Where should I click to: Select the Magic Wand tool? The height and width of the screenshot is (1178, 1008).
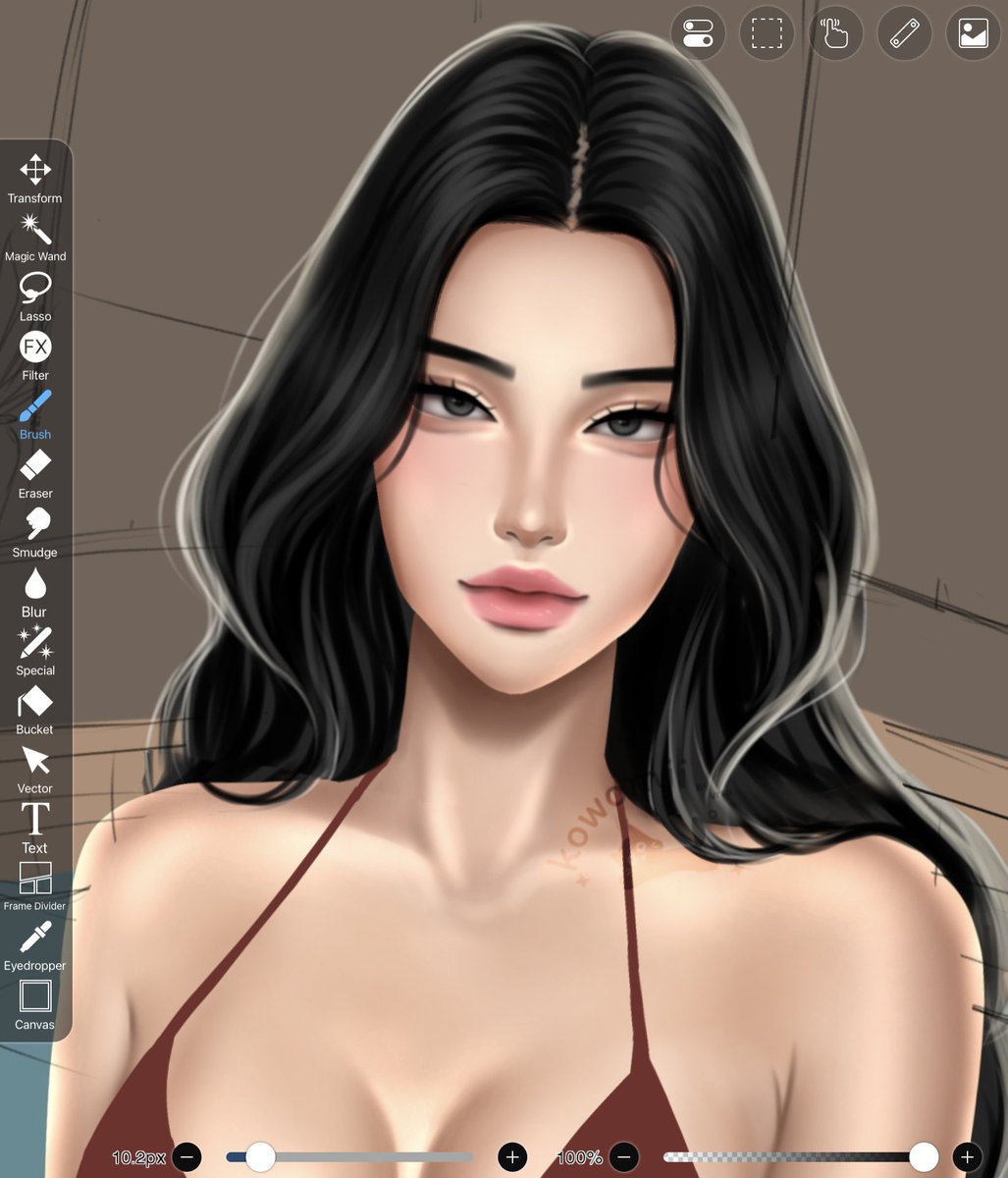[x=35, y=237]
